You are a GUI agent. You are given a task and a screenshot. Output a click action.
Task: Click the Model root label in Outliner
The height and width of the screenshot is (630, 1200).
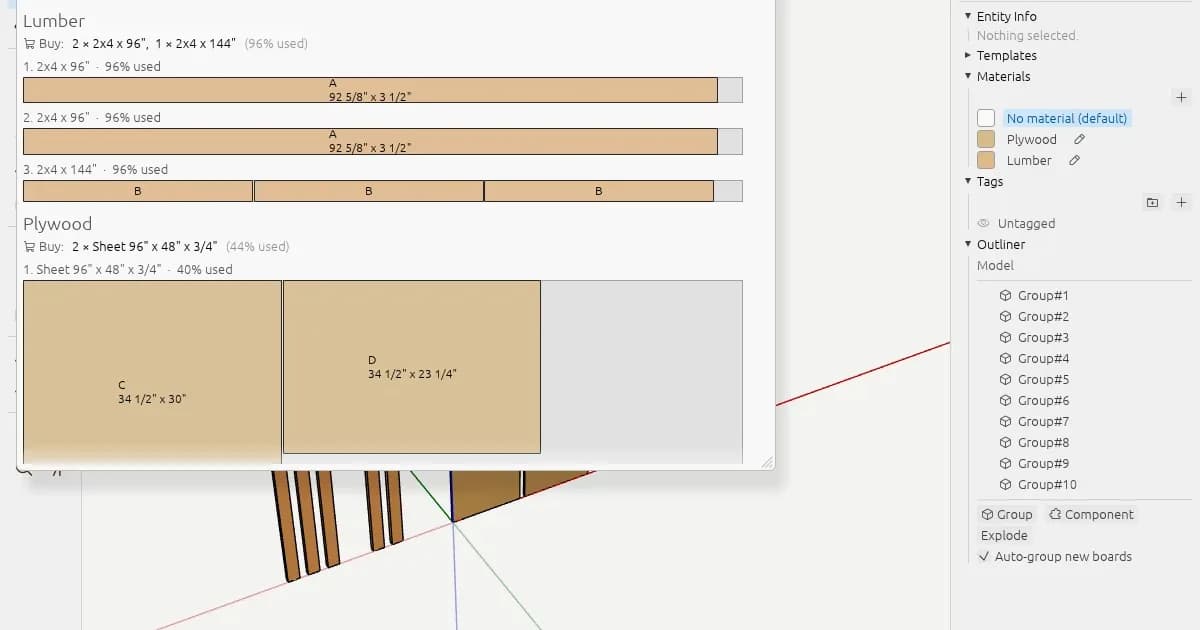click(995, 265)
